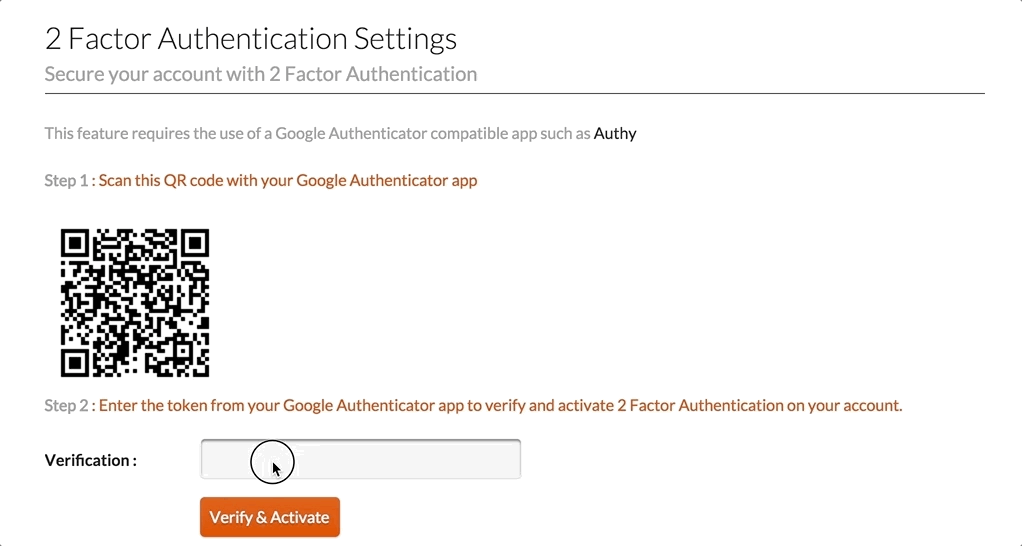Click the Scan this QR code instruction
Screen dimensions: 1022x546
[288, 180]
